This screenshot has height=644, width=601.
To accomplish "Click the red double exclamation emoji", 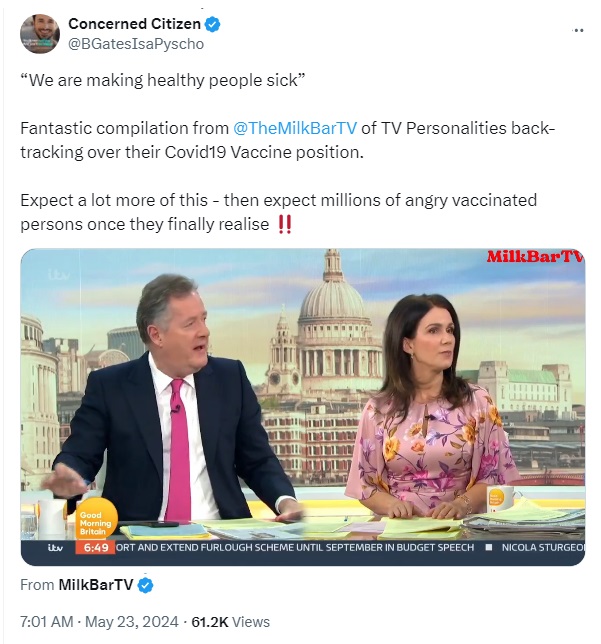I will (x=285, y=225).
